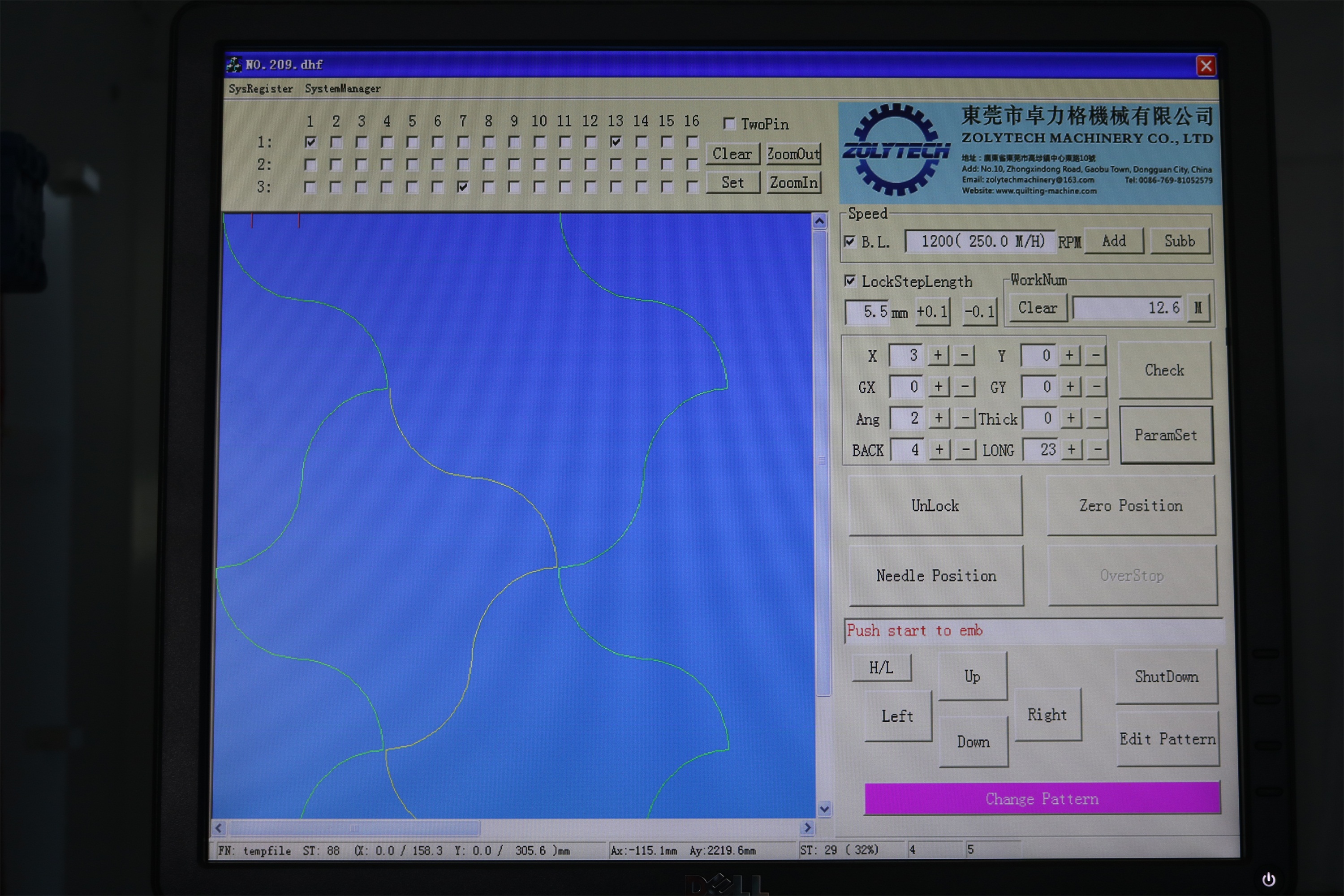Increment the X value with plus
The height and width of the screenshot is (896, 1344).
tap(938, 355)
